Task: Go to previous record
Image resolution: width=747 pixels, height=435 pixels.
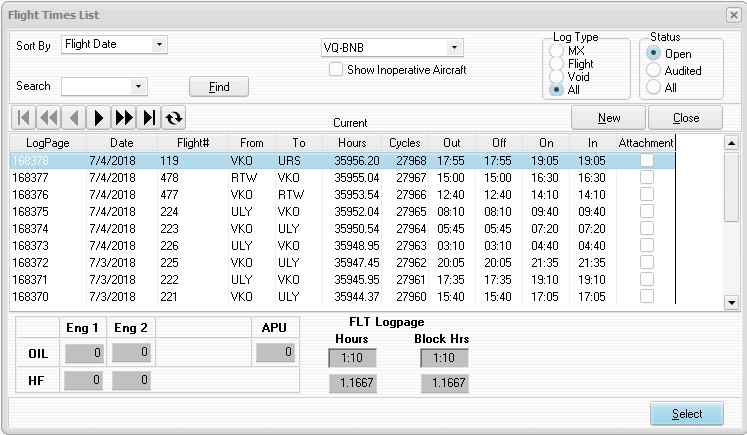Action: point(73,118)
